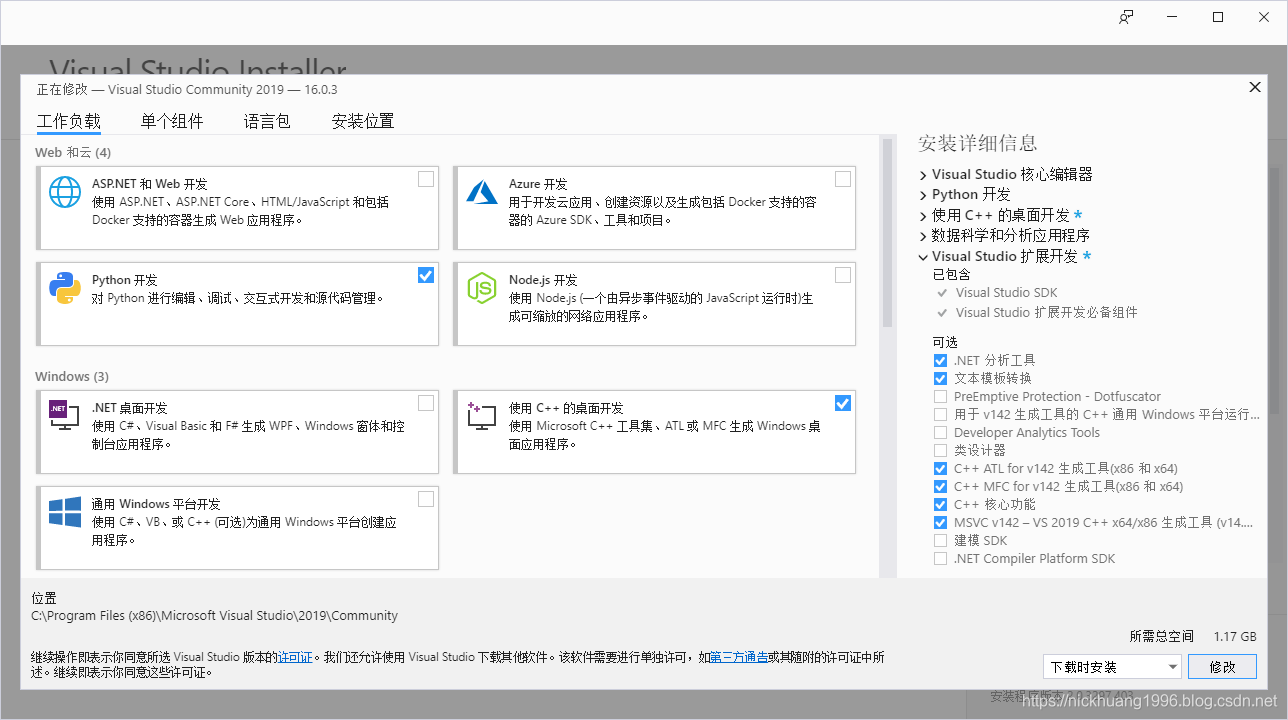Uncheck C++ ATL for v142 生成工具 checkbox

click(x=940, y=468)
